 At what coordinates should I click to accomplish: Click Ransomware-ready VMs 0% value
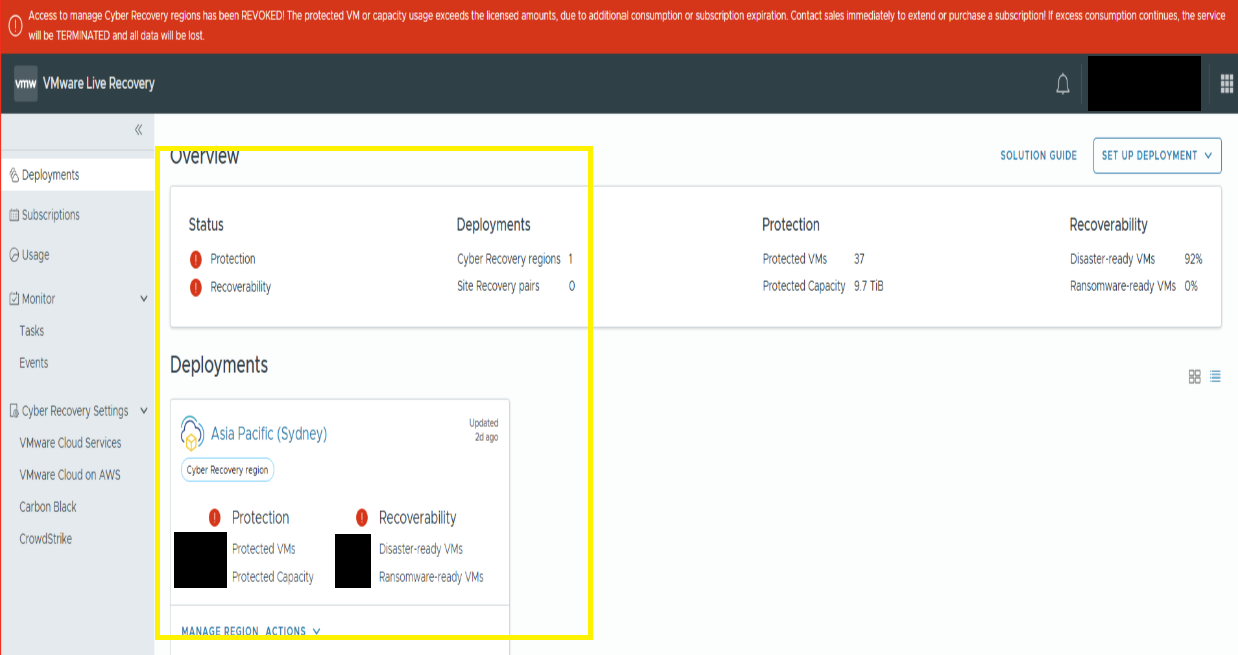click(1191, 286)
